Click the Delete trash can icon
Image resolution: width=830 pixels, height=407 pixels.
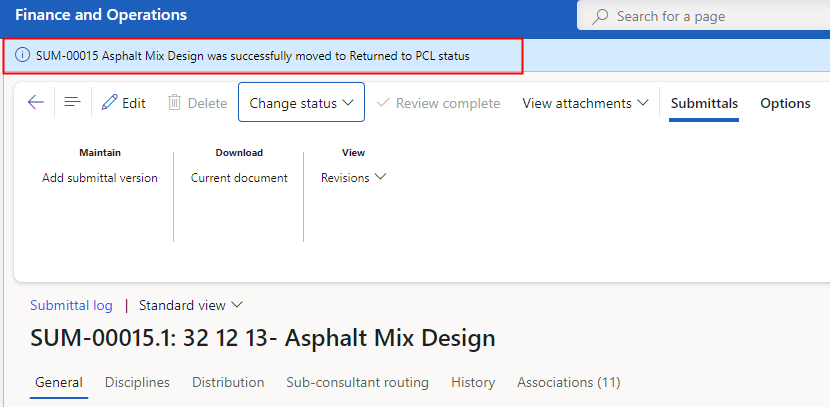click(175, 102)
